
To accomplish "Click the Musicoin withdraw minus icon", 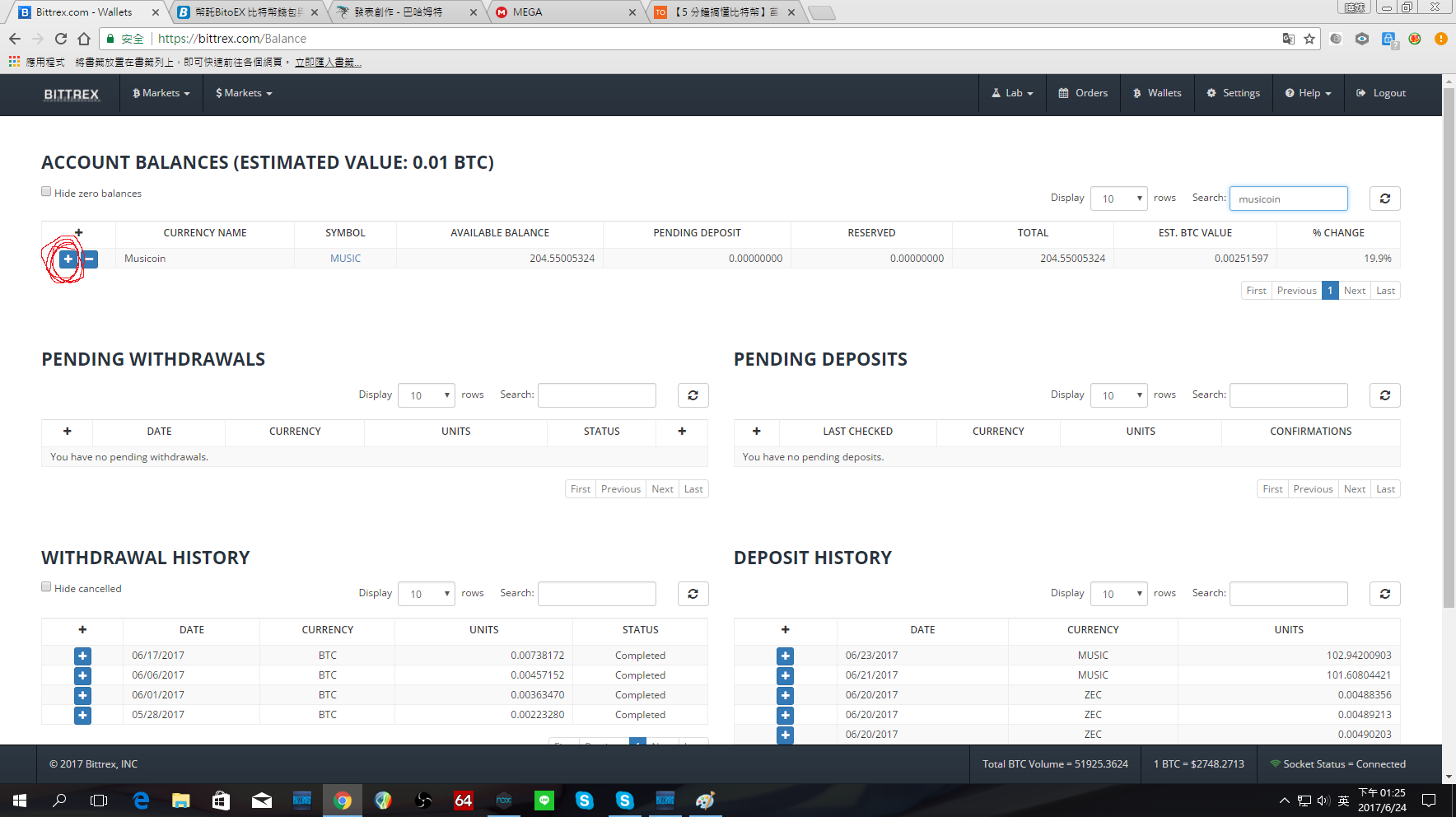I will click(90, 259).
